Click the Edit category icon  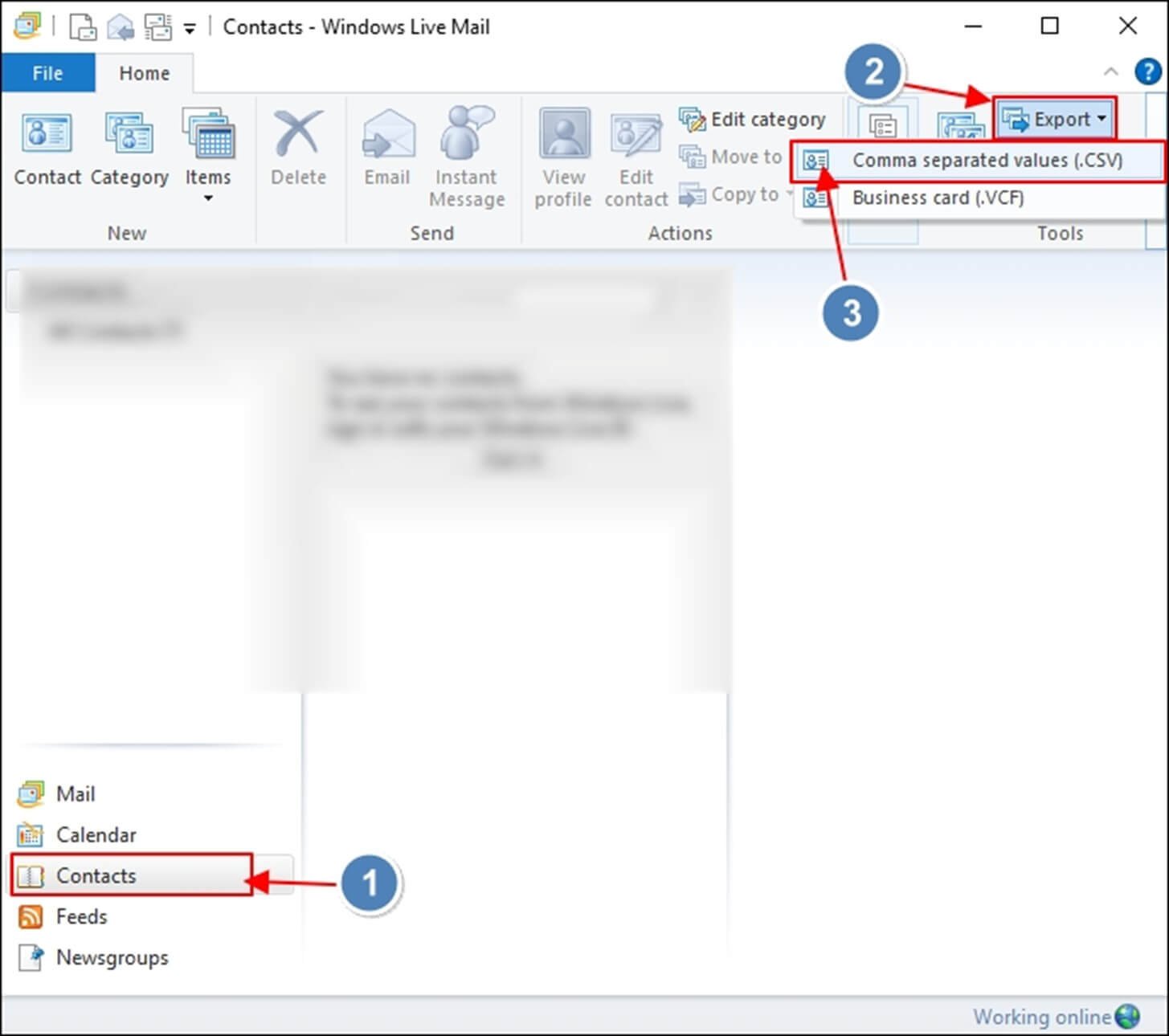pyautogui.click(x=752, y=118)
